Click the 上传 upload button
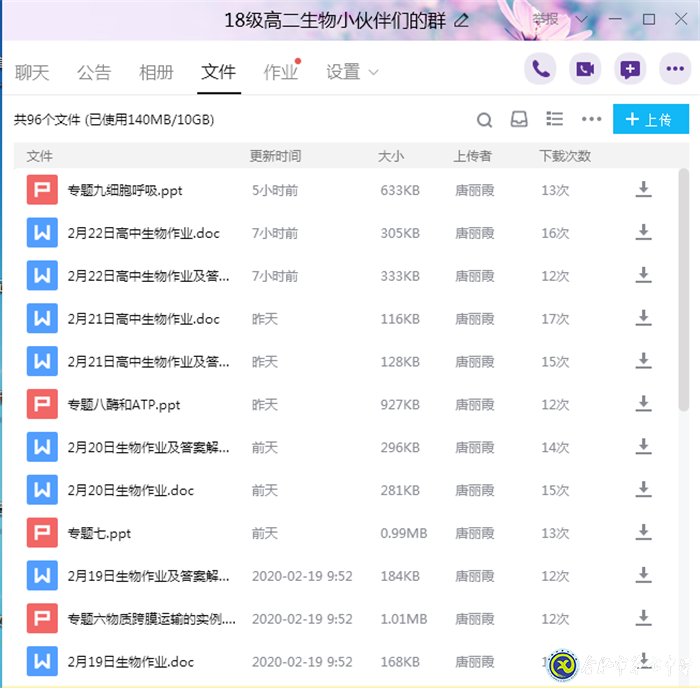The width and height of the screenshot is (700, 688). pos(650,120)
